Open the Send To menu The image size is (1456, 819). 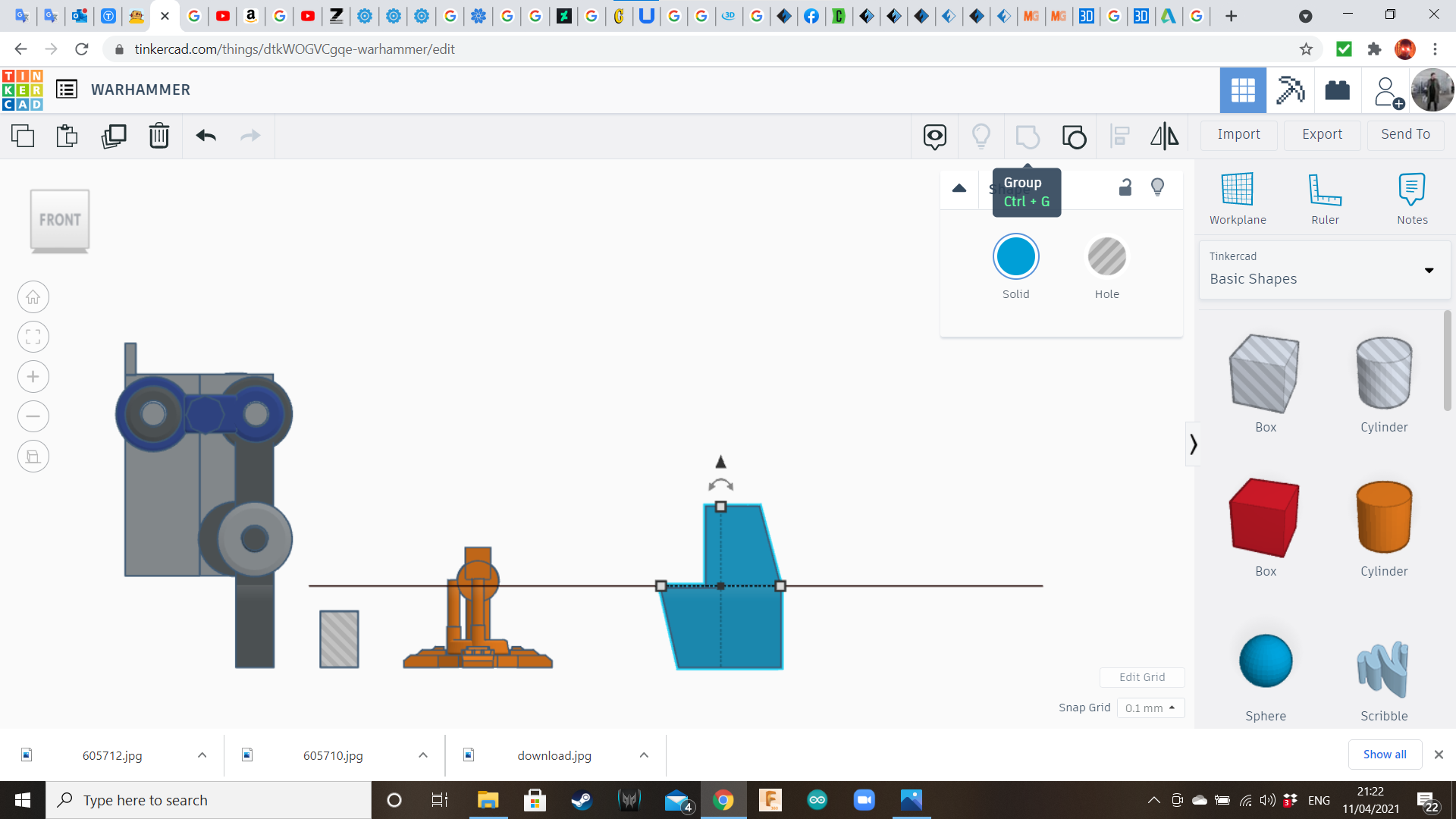pos(1405,134)
